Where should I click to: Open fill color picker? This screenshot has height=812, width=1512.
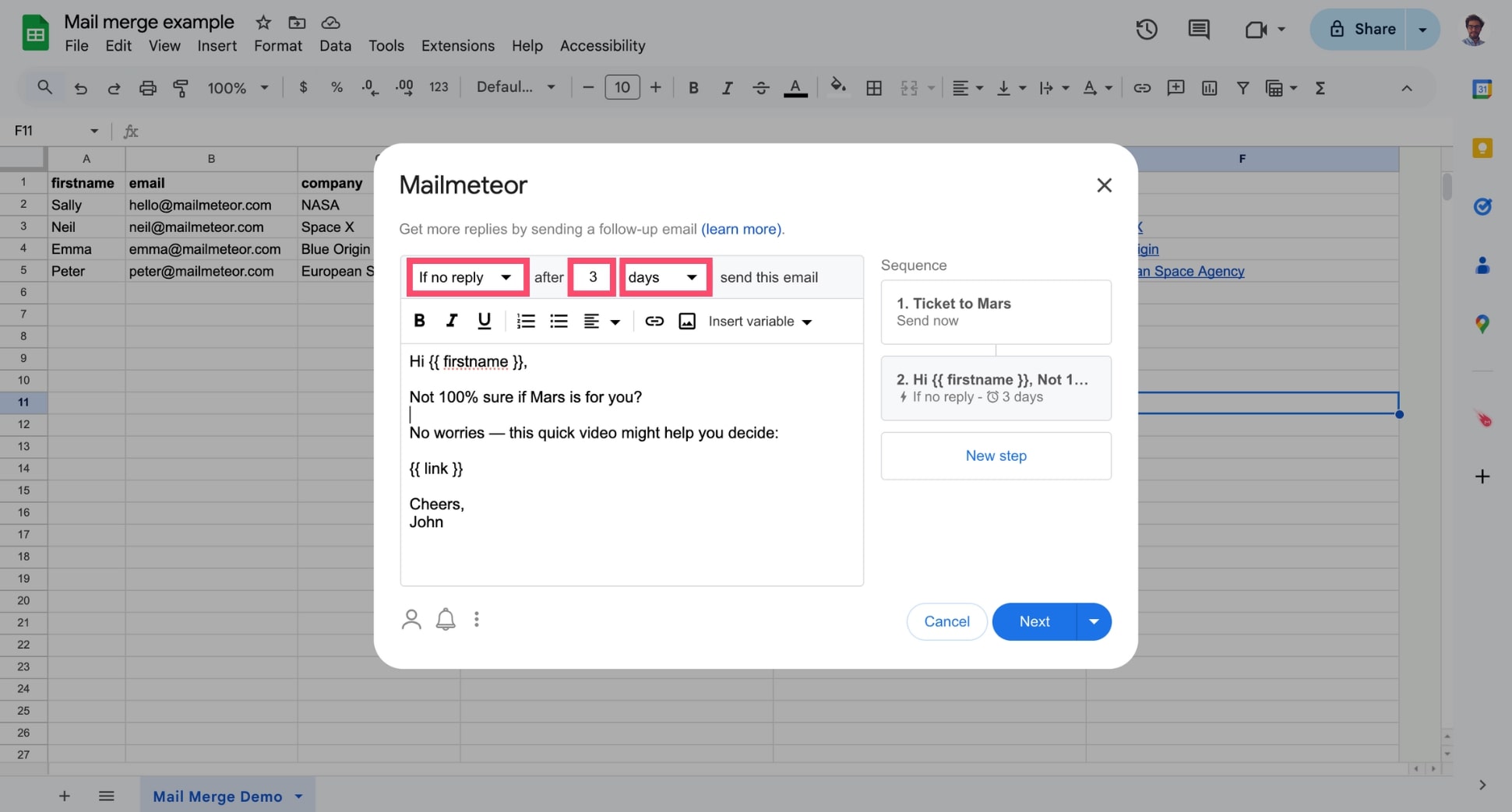tap(838, 86)
